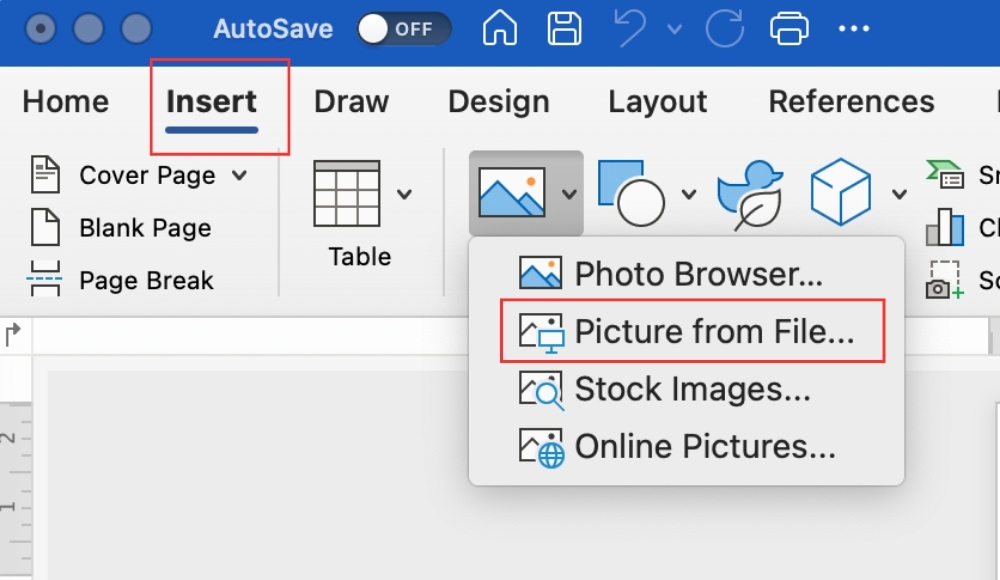Screen dimensions: 1000x580
Task: Click the Print icon in the title bar
Action: coord(789,29)
